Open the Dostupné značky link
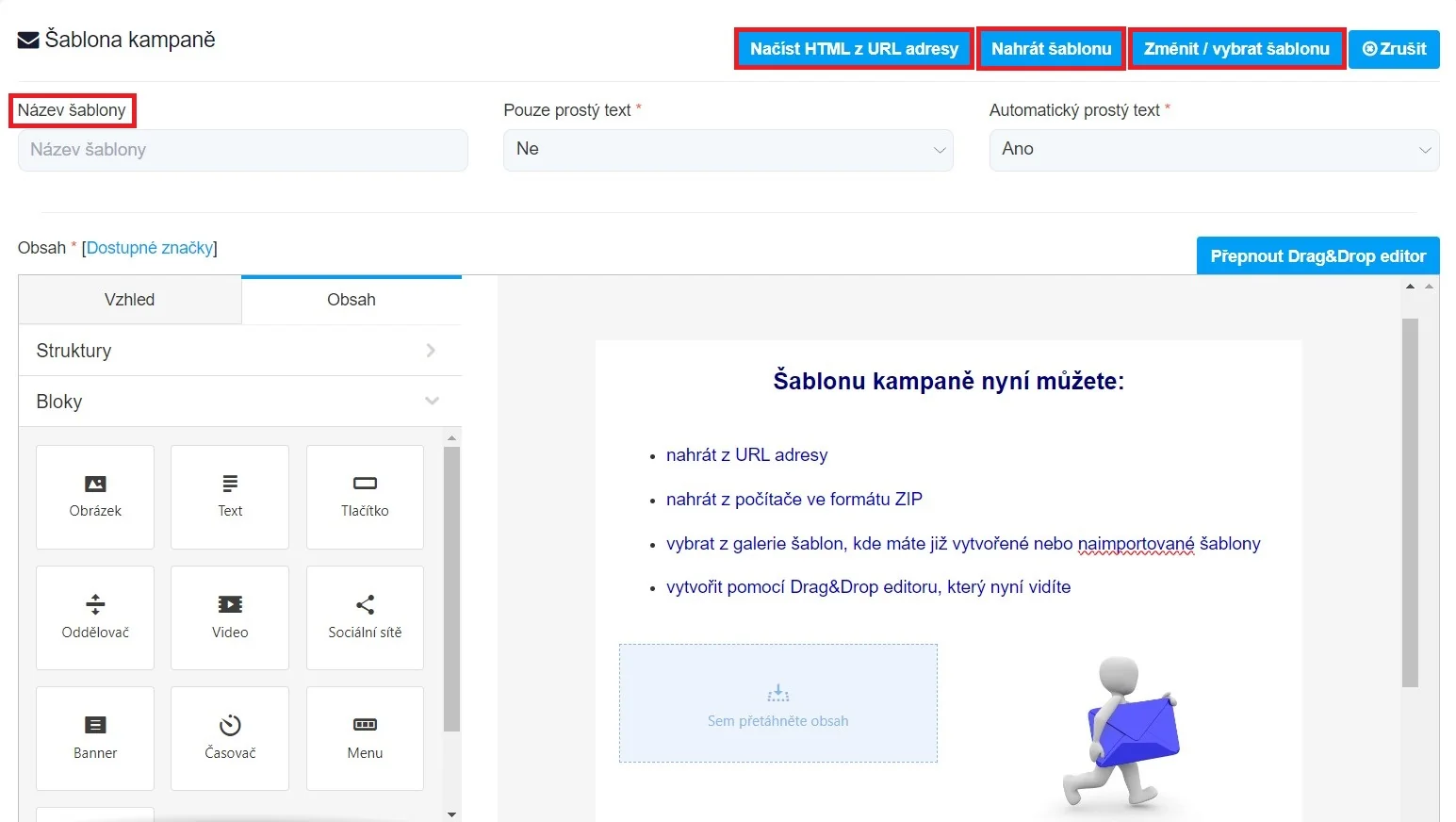Image resolution: width=1456 pixels, height=822 pixels. pyautogui.click(x=150, y=248)
